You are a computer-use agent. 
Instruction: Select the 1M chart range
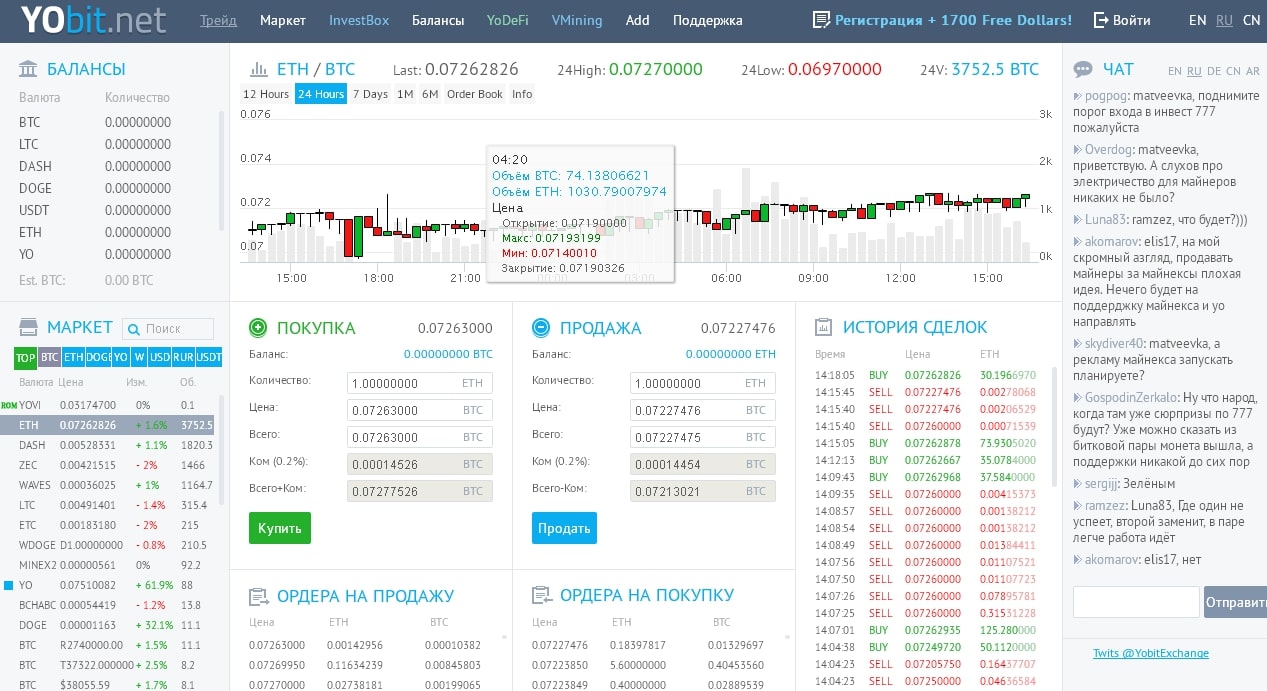(405, 94)
